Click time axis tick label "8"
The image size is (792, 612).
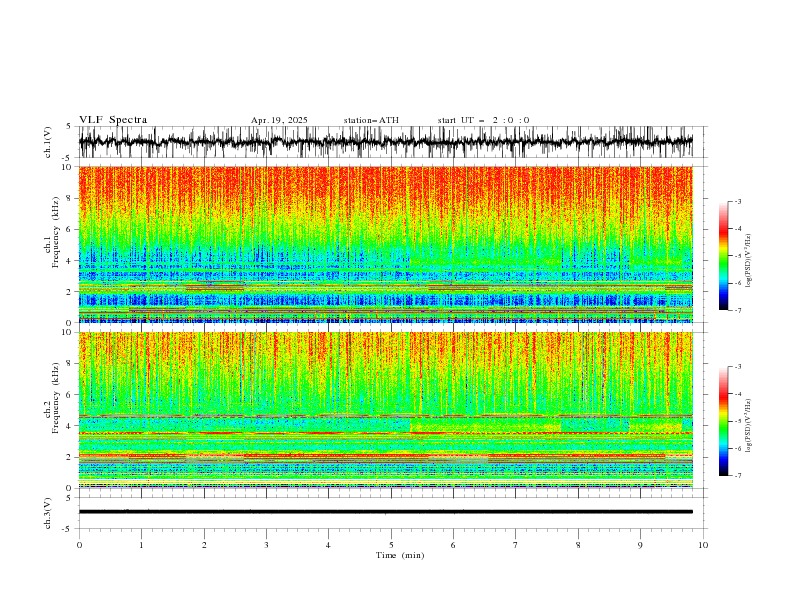[x=578, y=545]
